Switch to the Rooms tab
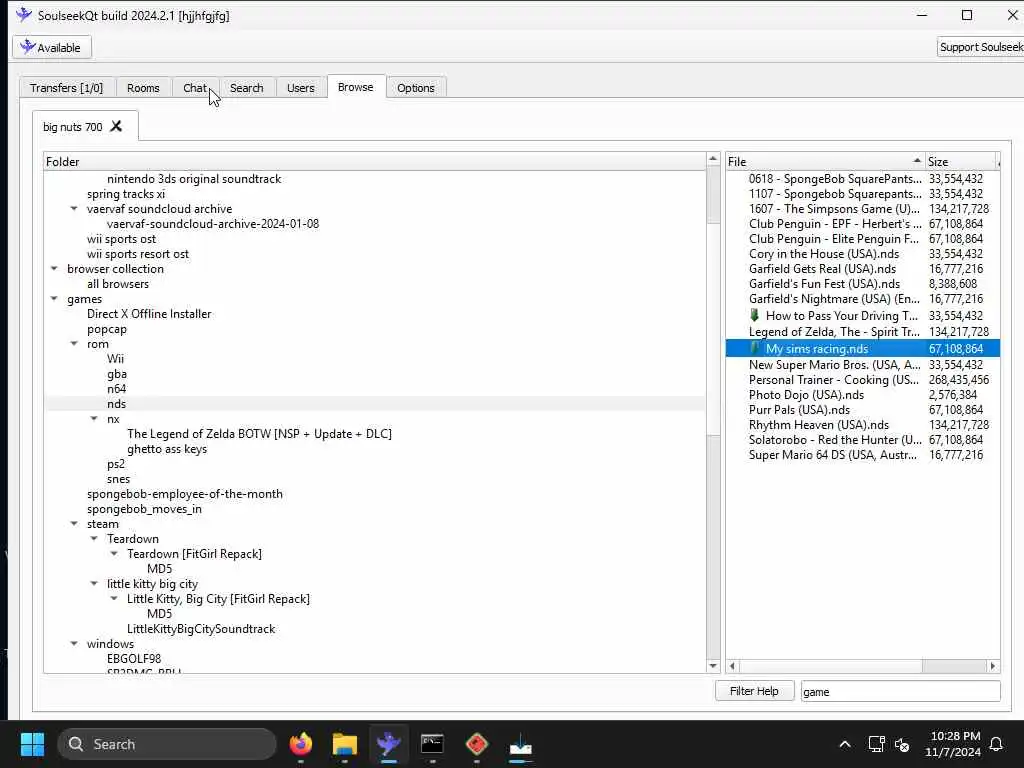The height and width of the screenshot is (768, 1024). pos(143,88)
